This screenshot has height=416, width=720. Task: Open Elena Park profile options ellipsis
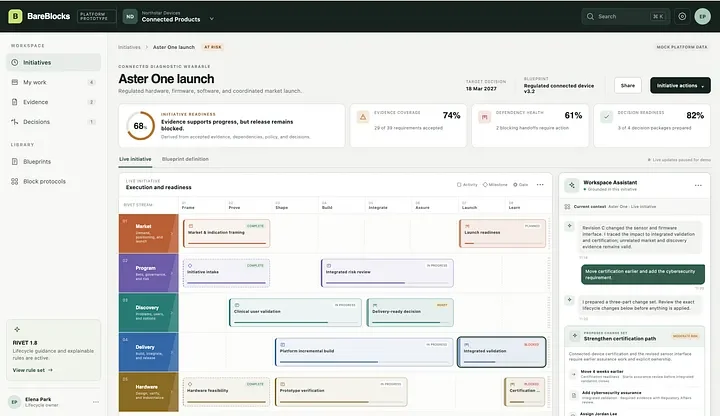point(96,402)
